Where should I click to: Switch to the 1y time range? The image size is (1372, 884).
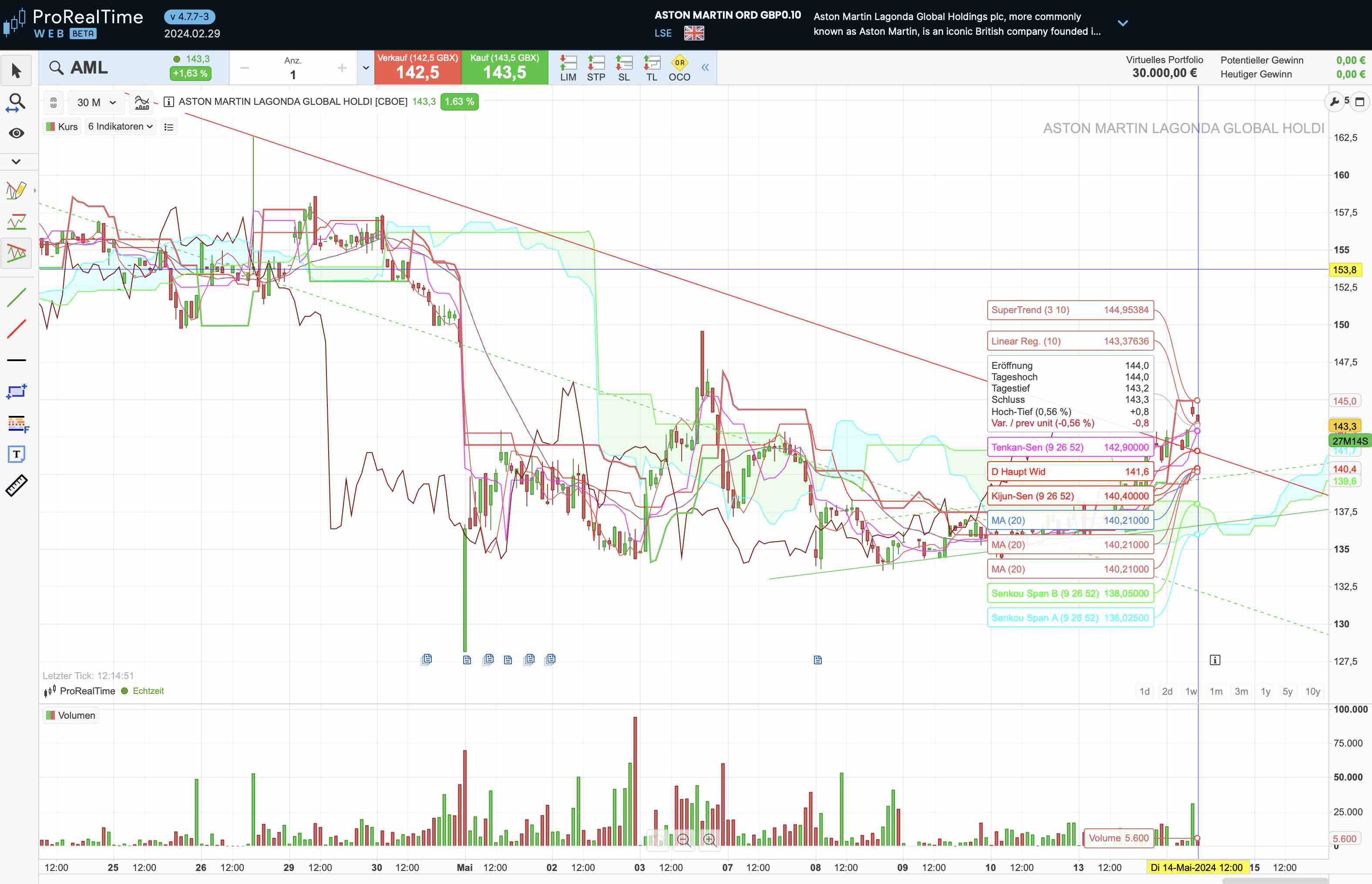(x=1265, y=691)
